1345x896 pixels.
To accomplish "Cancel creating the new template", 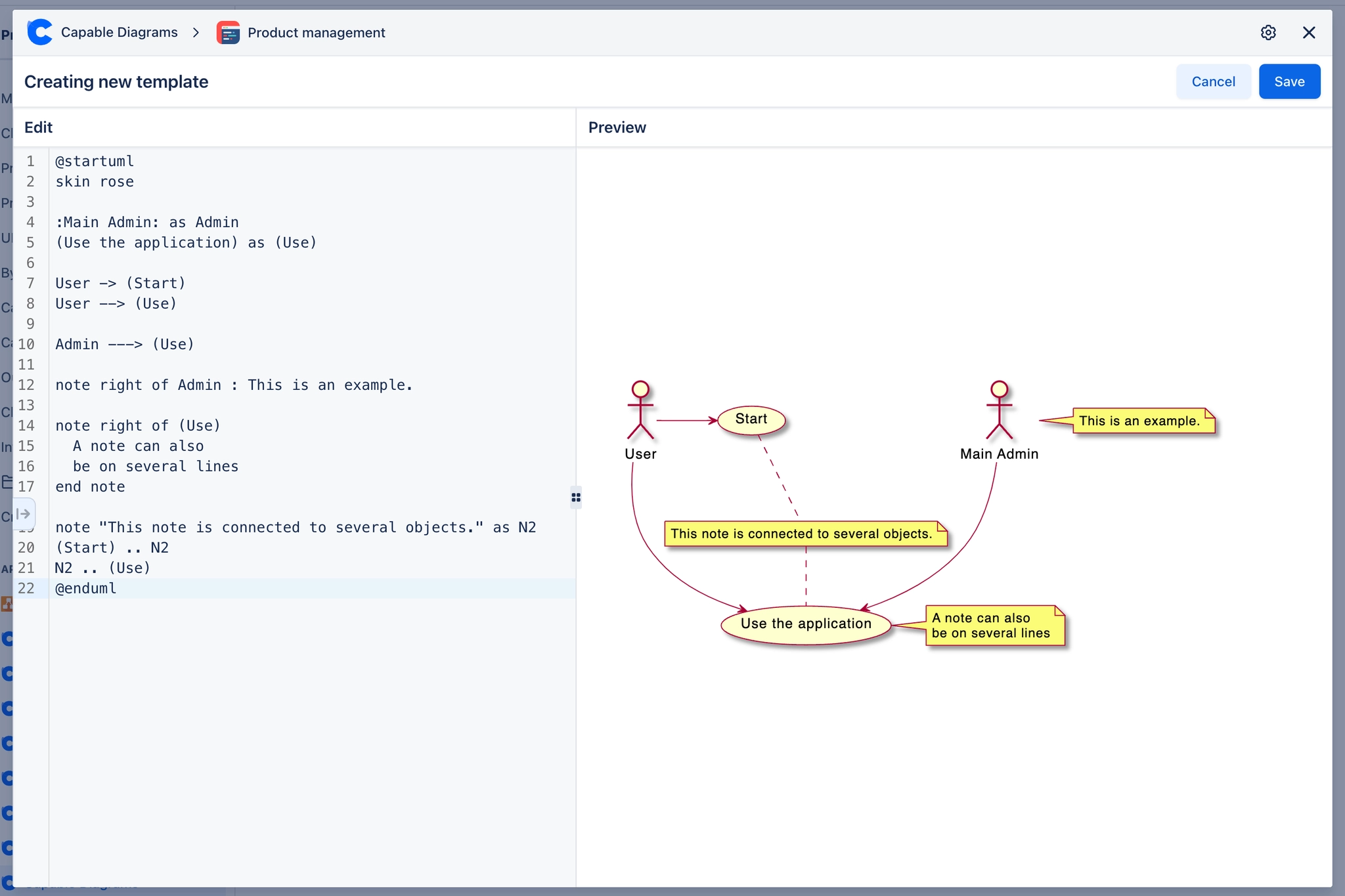I will click(x=1212, y=81).
